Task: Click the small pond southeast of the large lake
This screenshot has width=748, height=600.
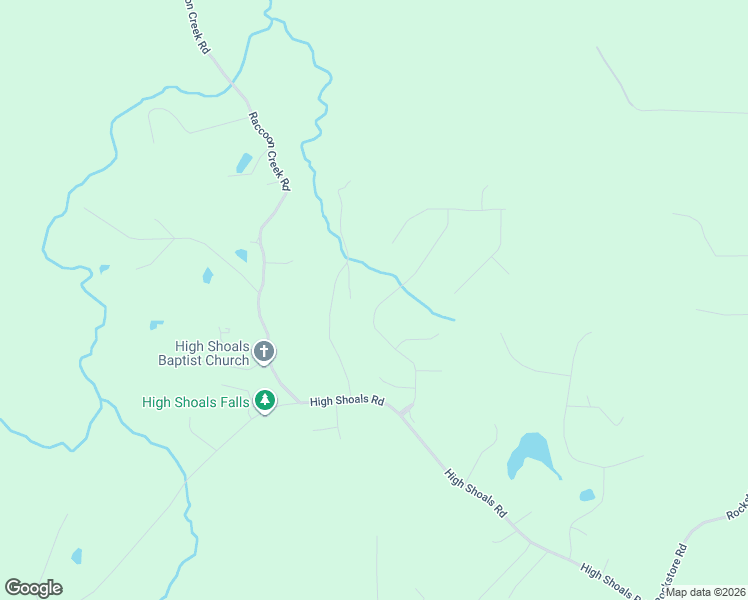Action: tap(587, 495)
